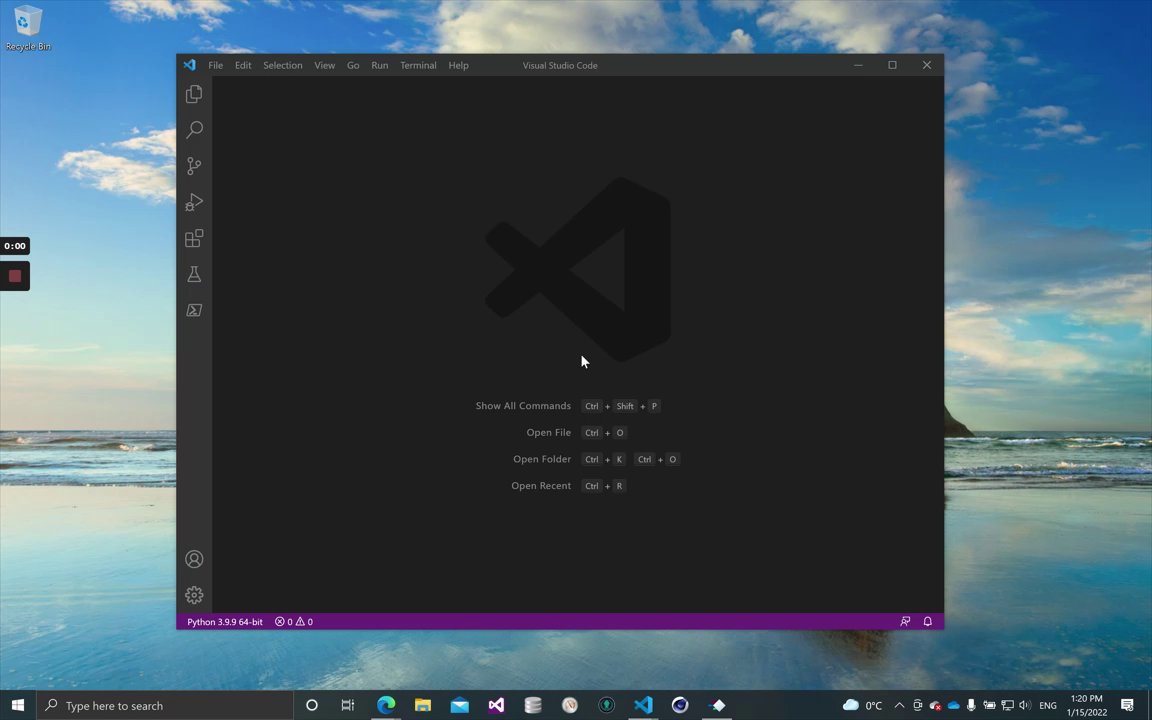Open the Search view in activity bar
This screenshot has height=720, width=1152.
tap(194, 130)
